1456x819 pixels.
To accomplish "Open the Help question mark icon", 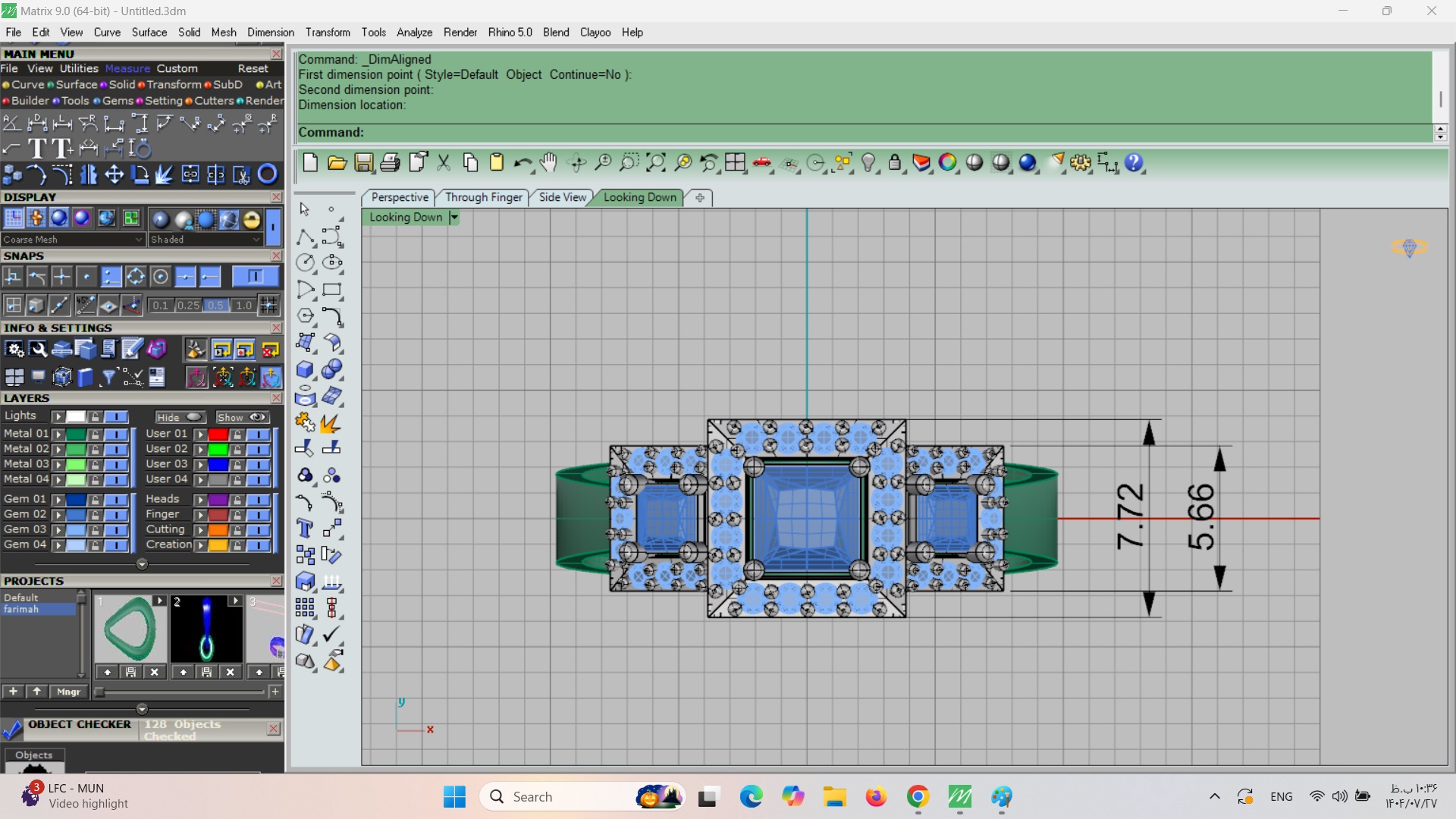I will [x=1134, y=163].
